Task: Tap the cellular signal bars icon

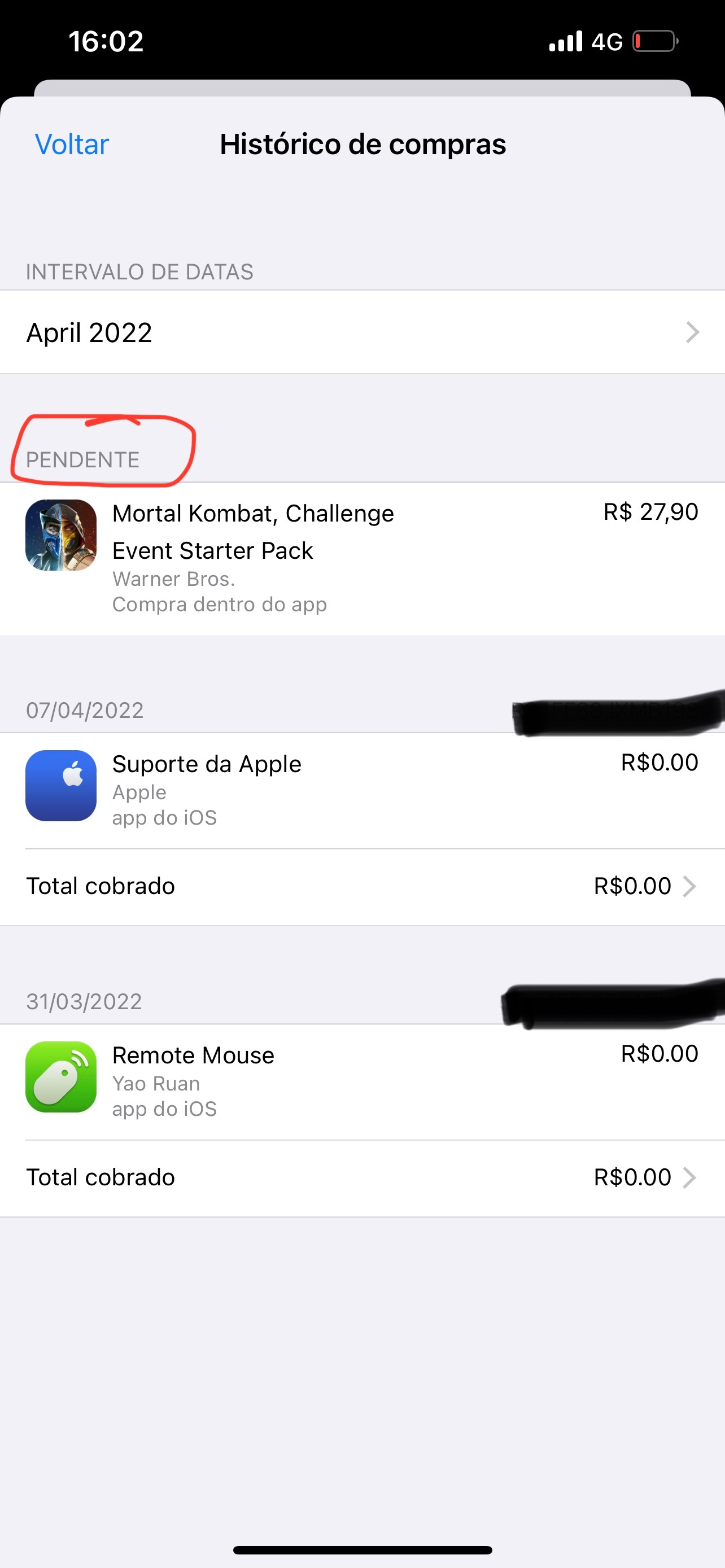Action: (566, 41)
